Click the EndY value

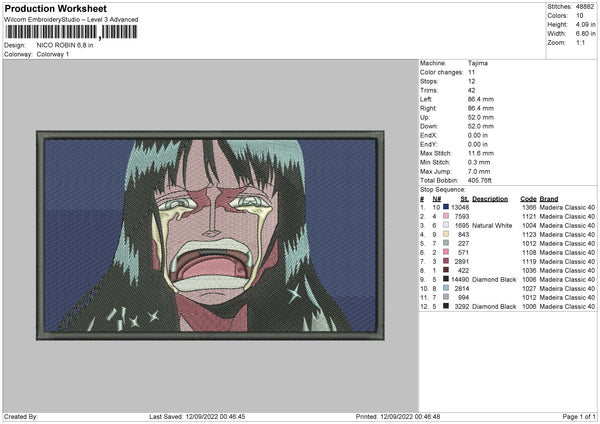coord(478,144)
